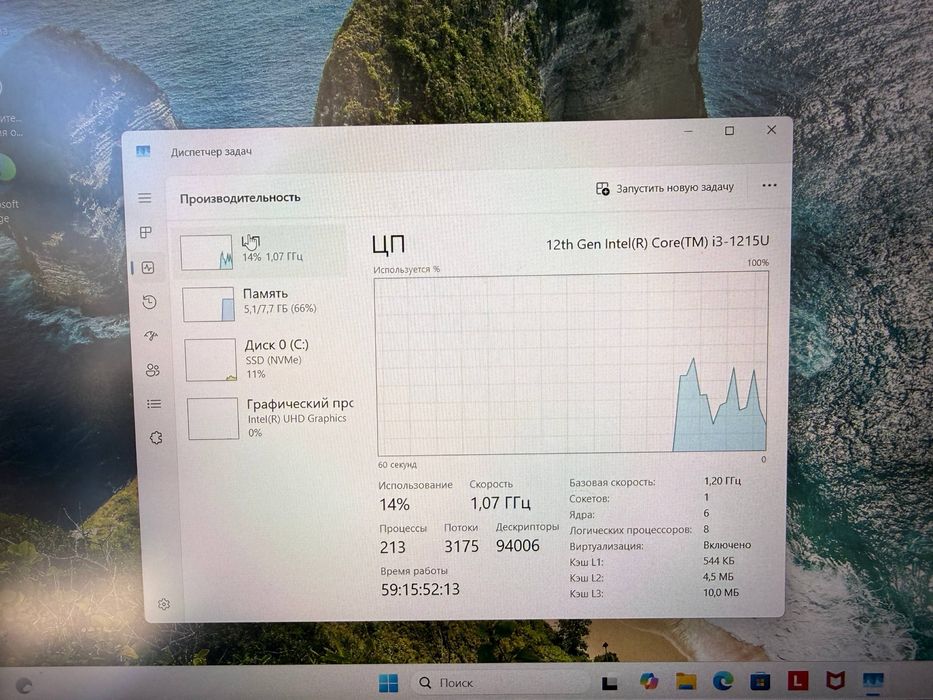The height and width of the screenshot is (700, 933).
Task: Click the GPU mini graph thumbnail
Action: pos(213,418)
